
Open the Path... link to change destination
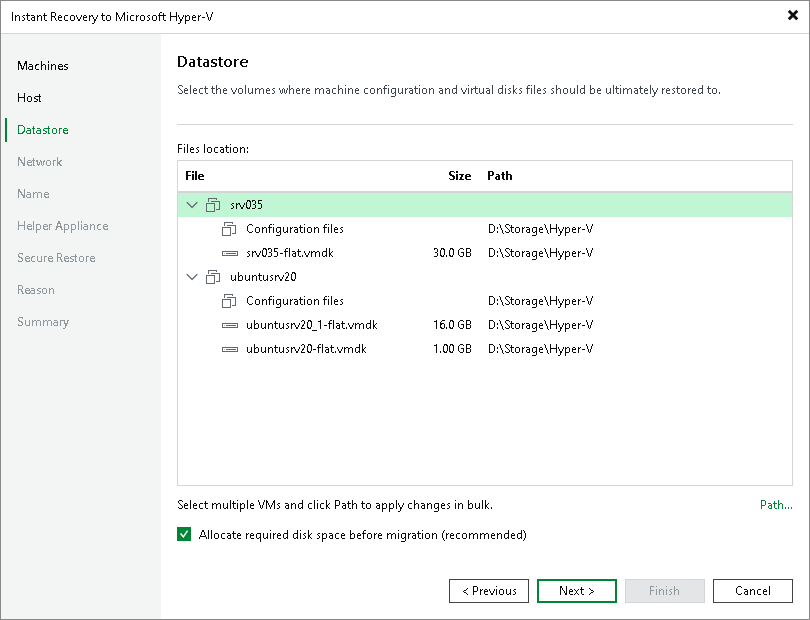click(x=776, y=504)
